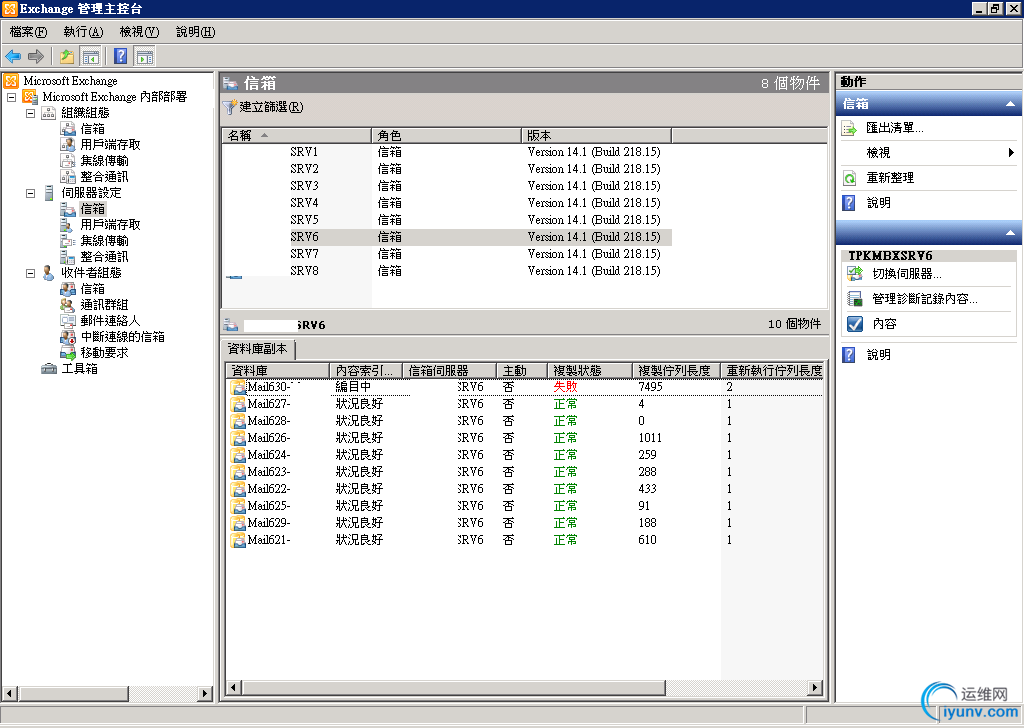Viewport: 1024px width, 728px height.
Task: Sort by the 名稱 column header
Action: [x=296, y=136]
